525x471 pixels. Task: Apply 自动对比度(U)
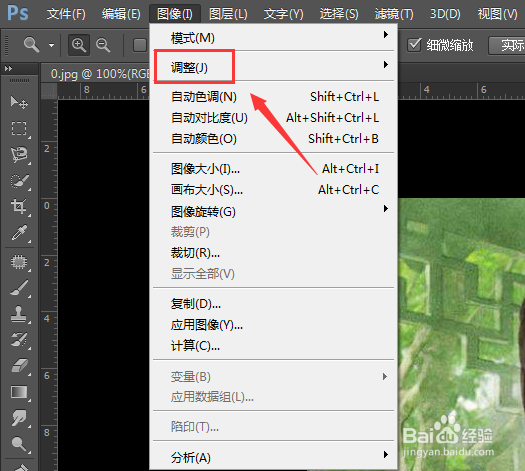point(274,118)
